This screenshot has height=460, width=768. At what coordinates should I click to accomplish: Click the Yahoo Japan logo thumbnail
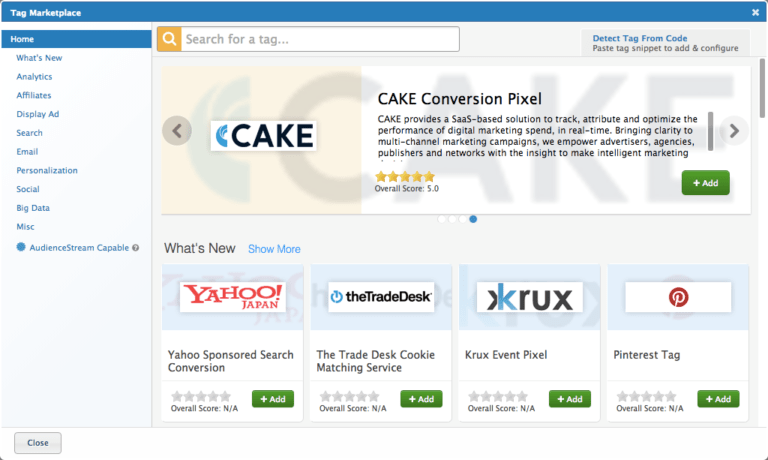click(x=233, y=297)
